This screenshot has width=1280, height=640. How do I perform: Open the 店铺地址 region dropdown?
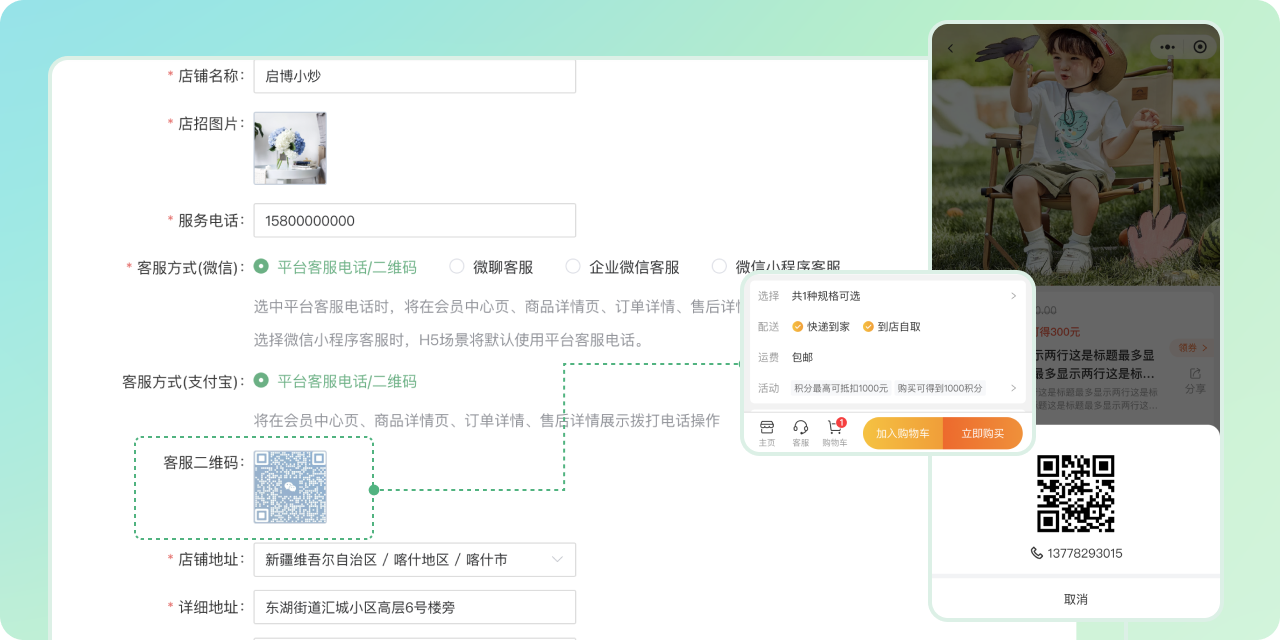pyautogui.click(x=415, y=560)
